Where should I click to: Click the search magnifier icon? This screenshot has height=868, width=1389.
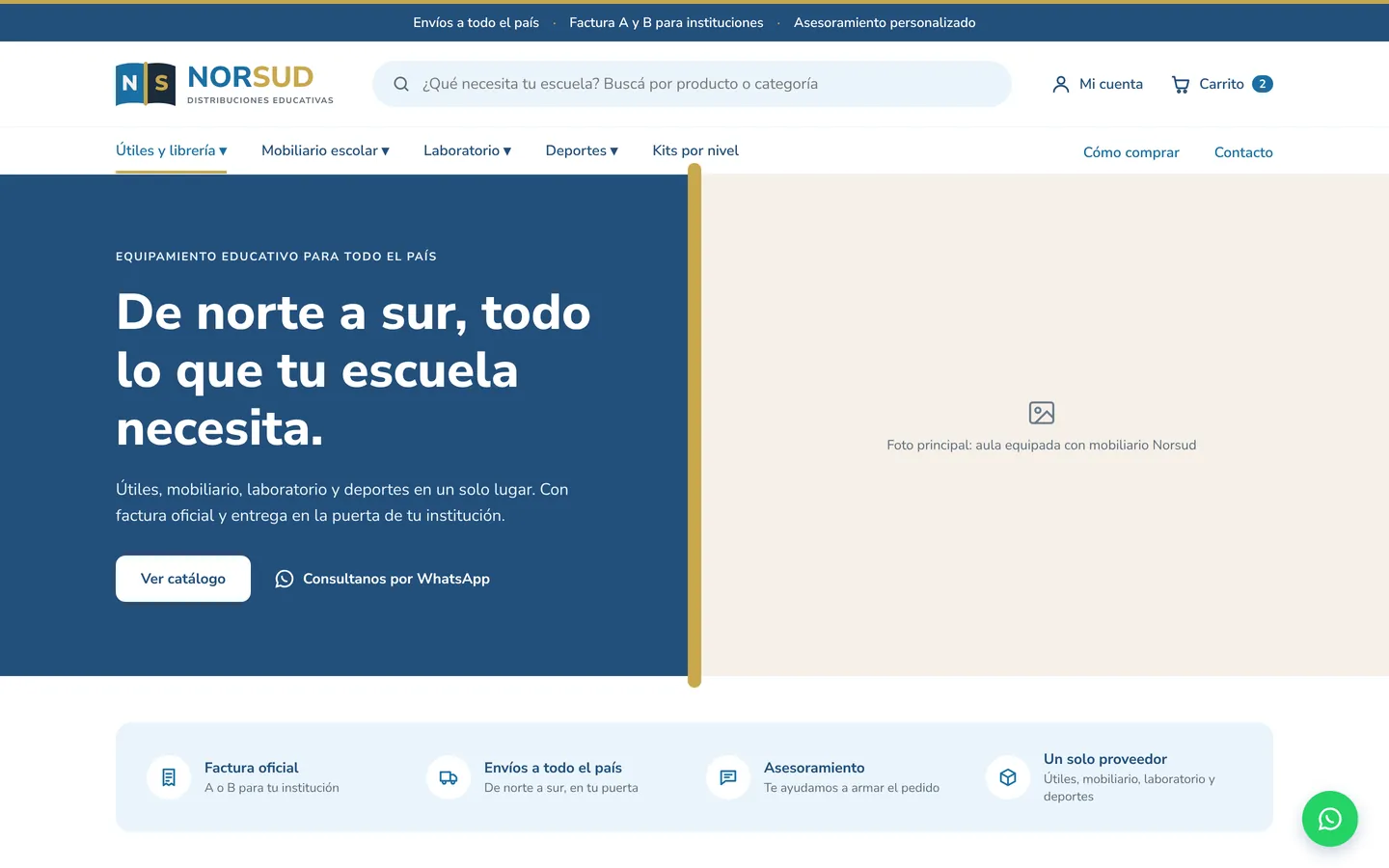click(401, 84)
